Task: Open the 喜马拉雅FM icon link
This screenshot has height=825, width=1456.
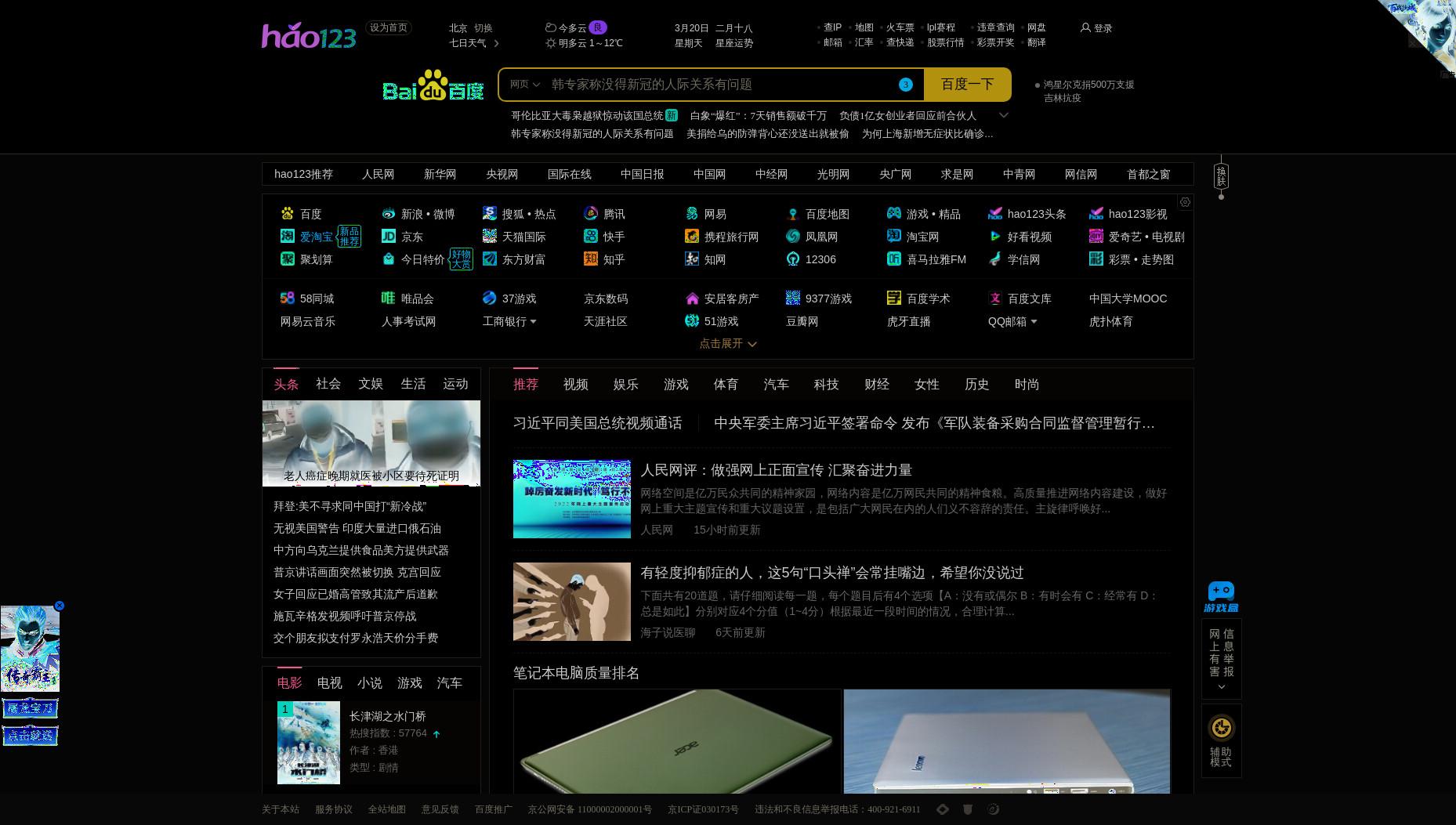Action: [894, 259]
